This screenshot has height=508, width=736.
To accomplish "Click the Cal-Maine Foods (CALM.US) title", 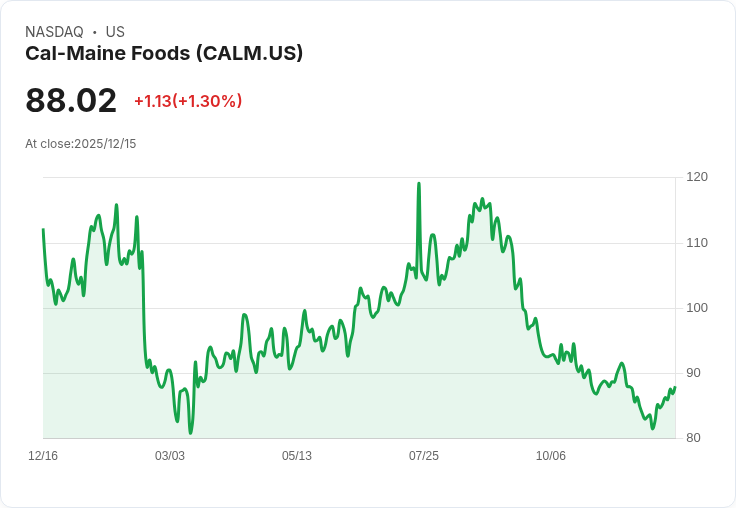I will pyautogui.click(x=164, y=54).
